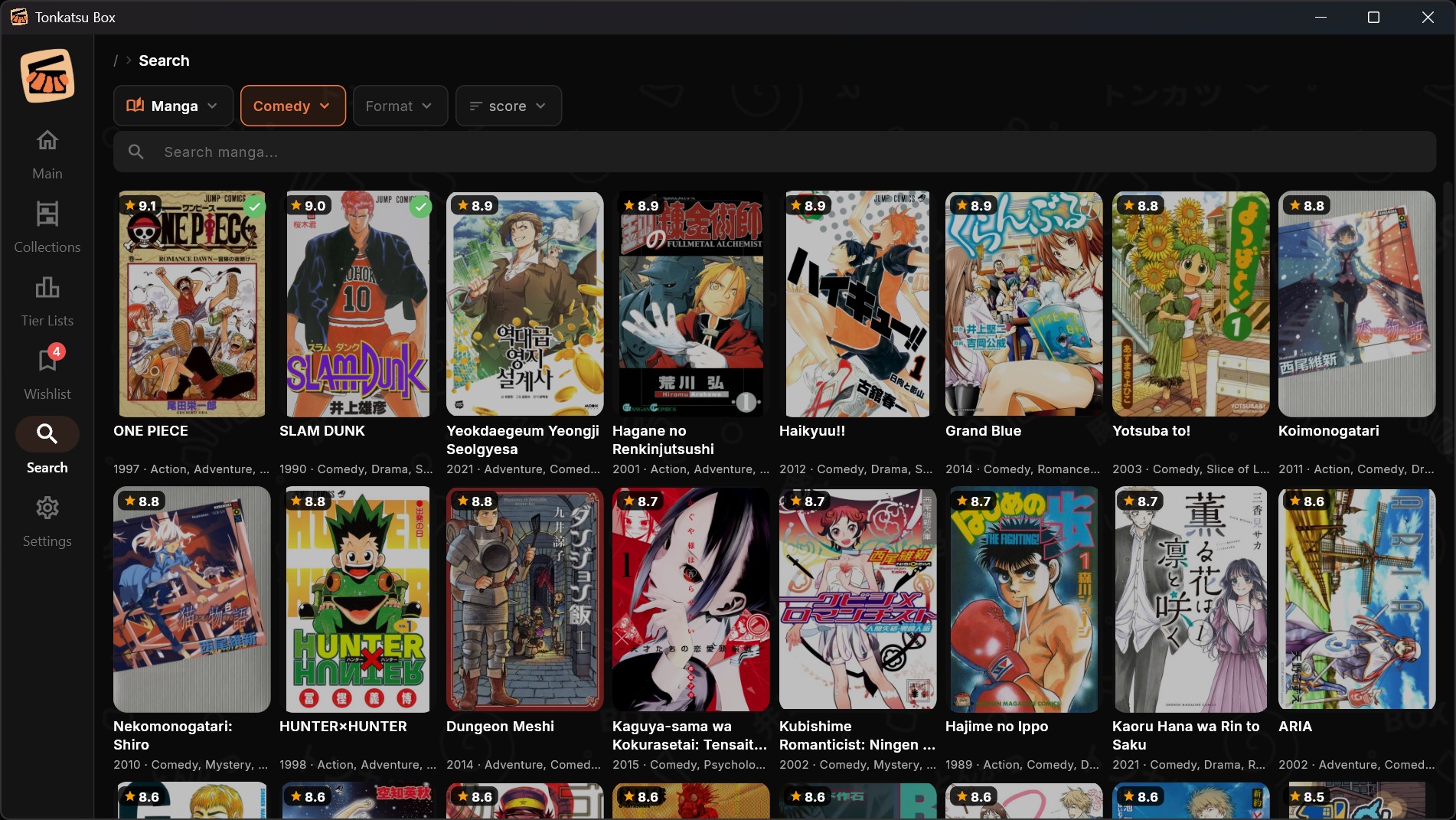Select the Collections sidebar icon
This screenshot has width=1456, height=820.
click(x=47, y=214)
